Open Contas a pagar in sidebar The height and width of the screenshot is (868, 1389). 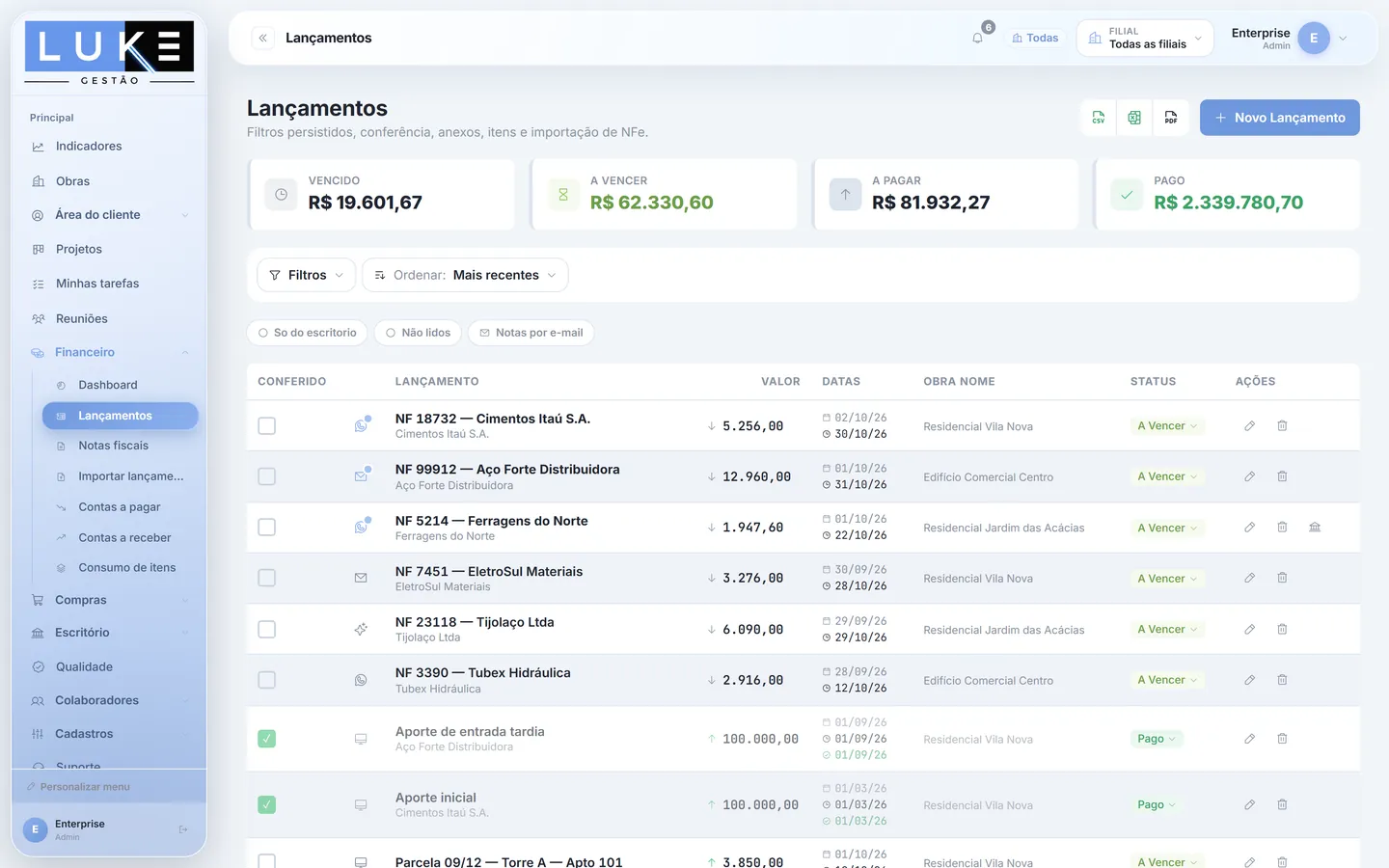click(x=121, y=507)
